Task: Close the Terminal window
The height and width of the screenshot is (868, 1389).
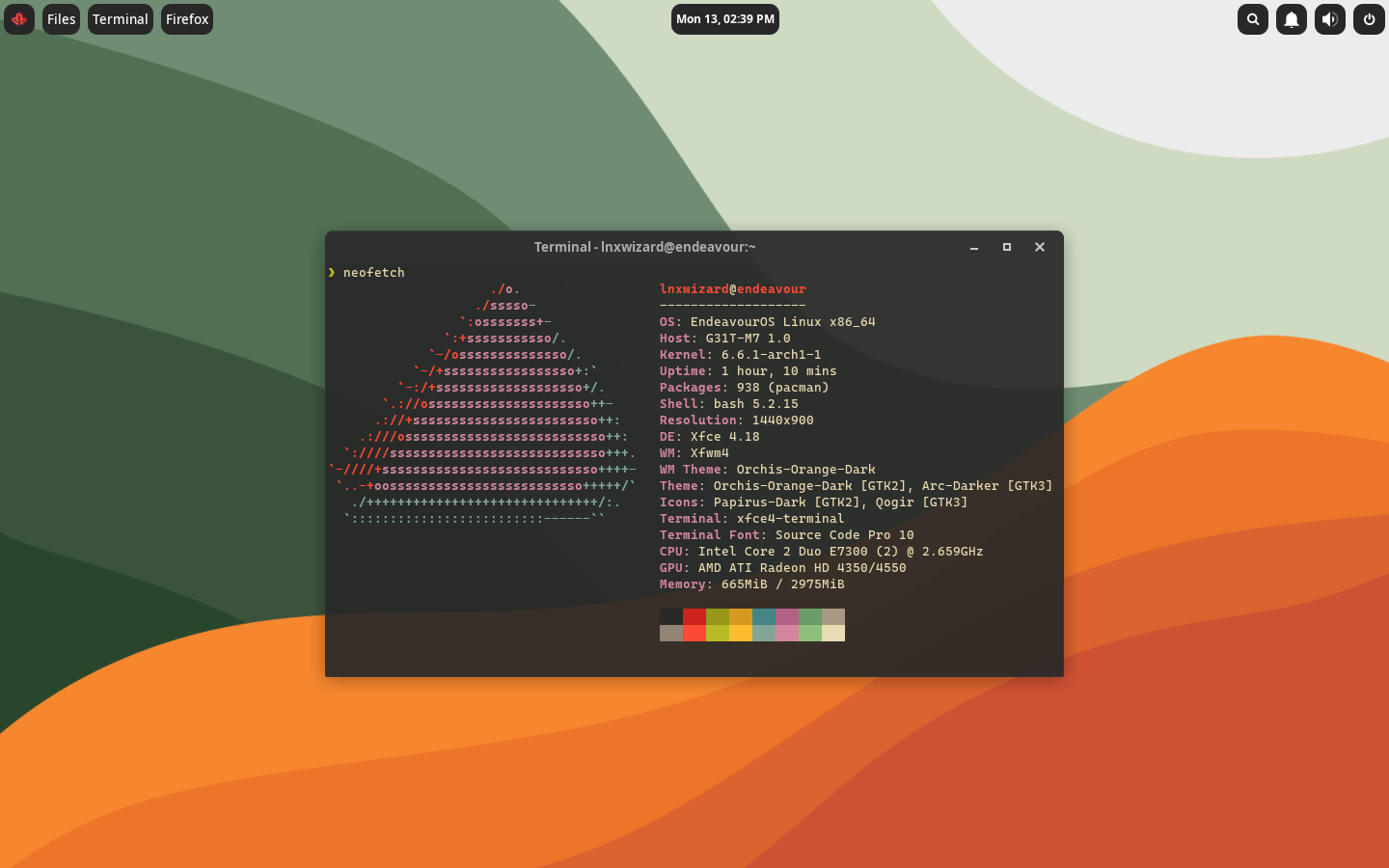Action: pos(1040,247)
